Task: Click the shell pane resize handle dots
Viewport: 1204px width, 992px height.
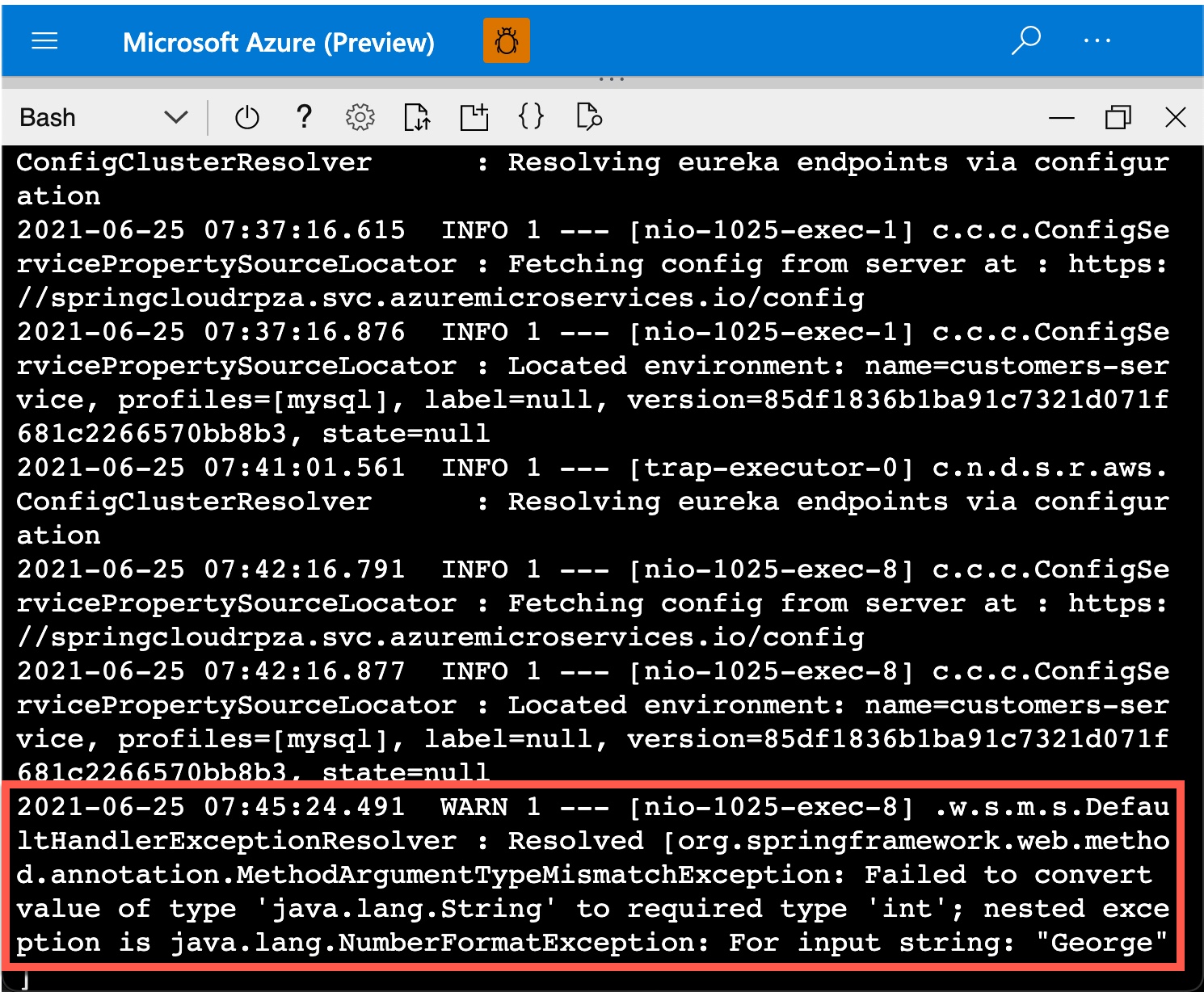Action: pos(611,79)
